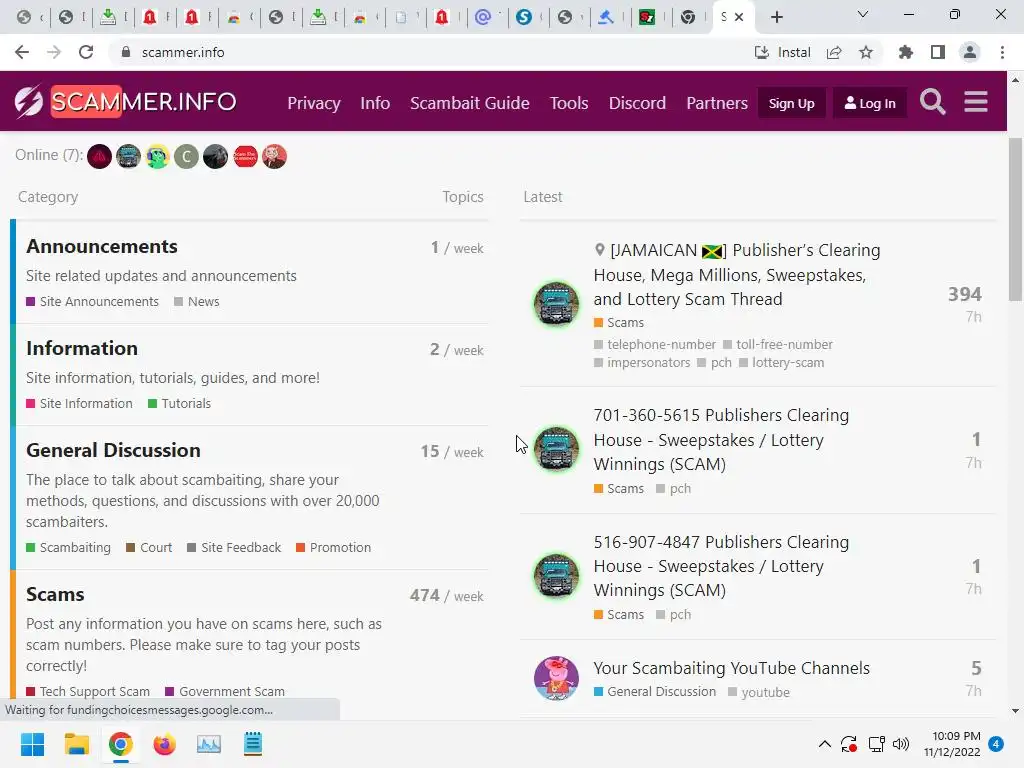1024x768 pixels.
Task: Open the Promotion subcategory
Action: coord(333,547)
